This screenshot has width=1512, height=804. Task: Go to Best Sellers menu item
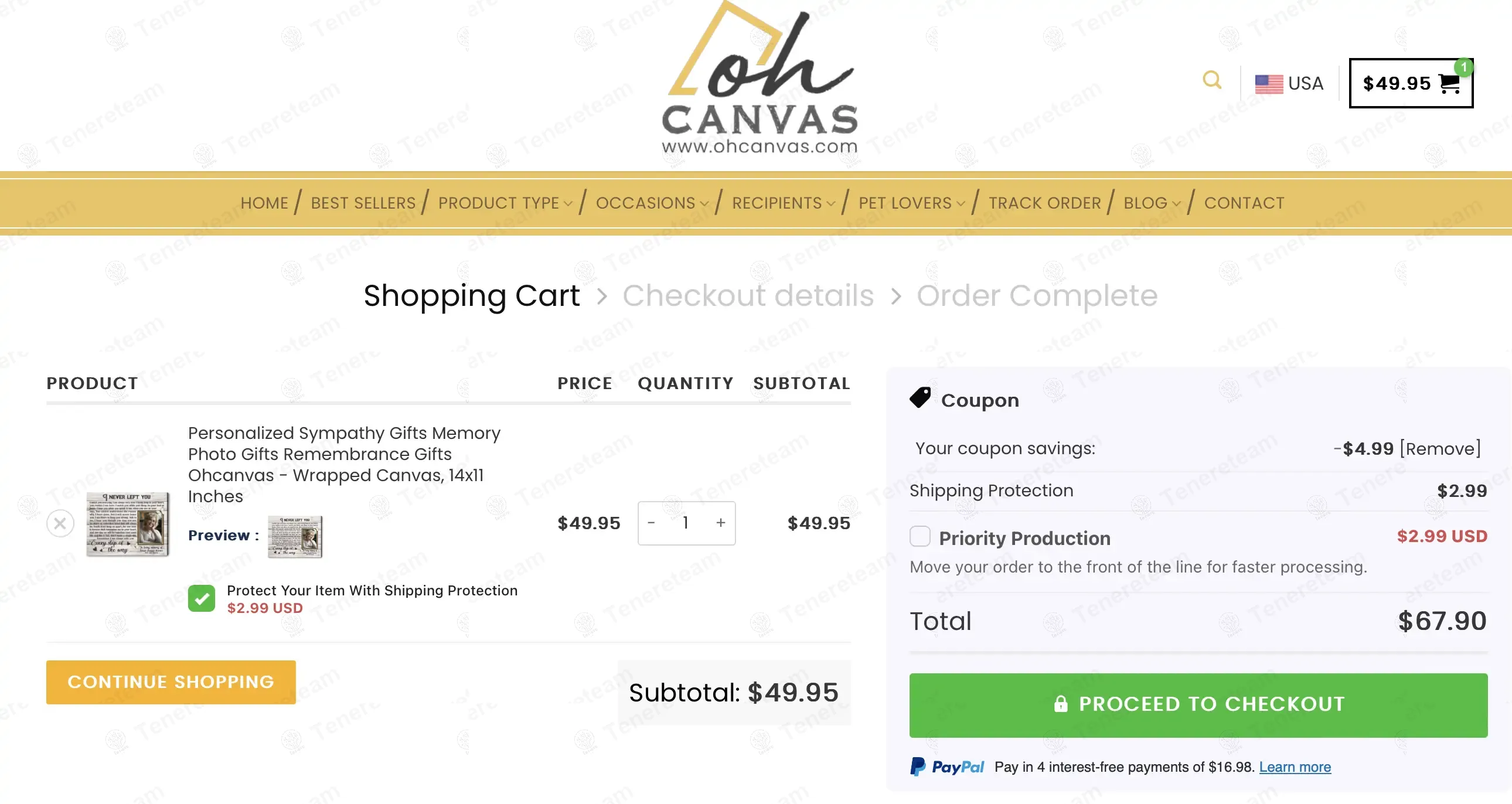pos(363,203)
